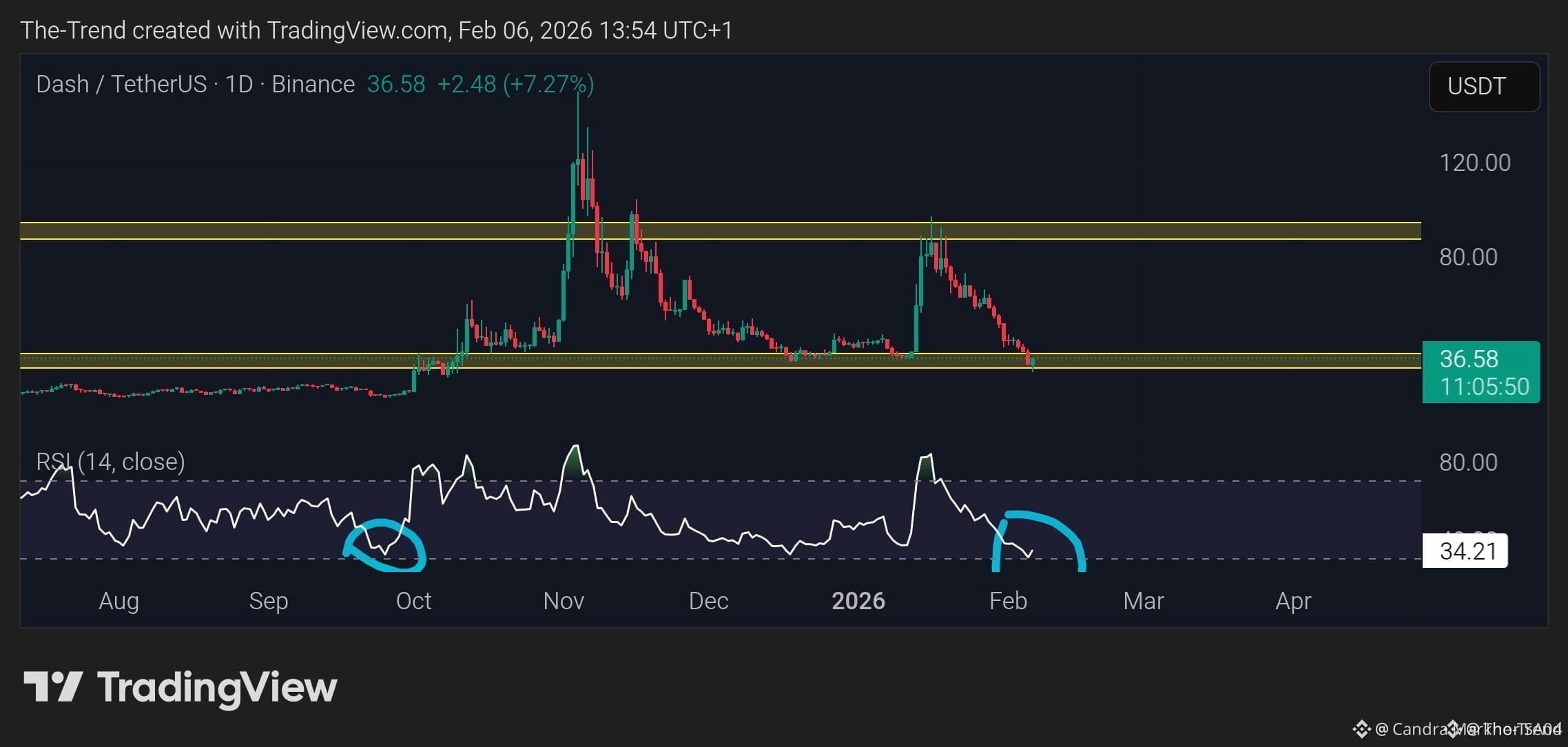
Task: Click the Sep label on time axis
Action: point(268,601)
